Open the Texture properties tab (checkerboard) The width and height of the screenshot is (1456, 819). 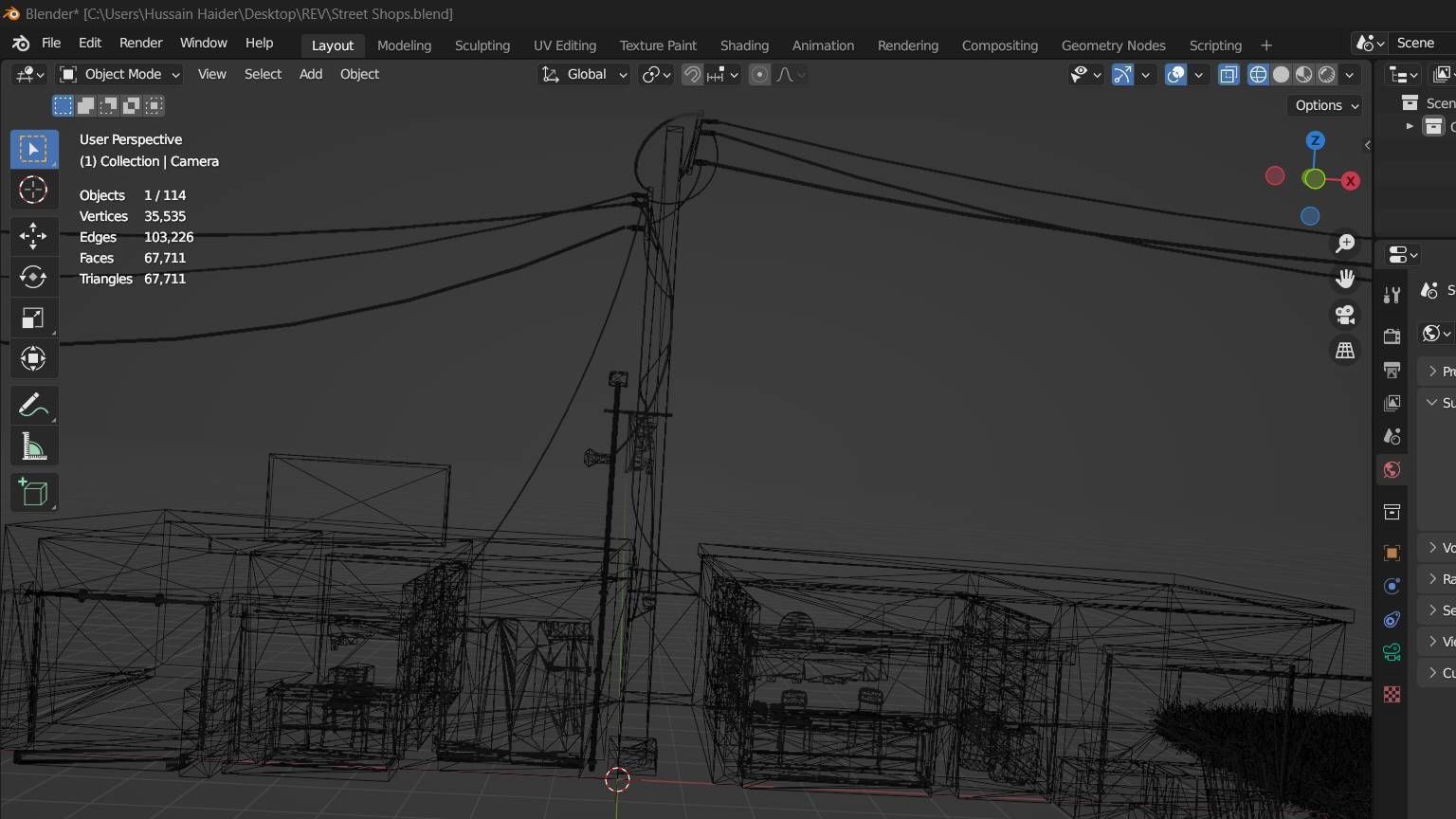coord(1392,695)
